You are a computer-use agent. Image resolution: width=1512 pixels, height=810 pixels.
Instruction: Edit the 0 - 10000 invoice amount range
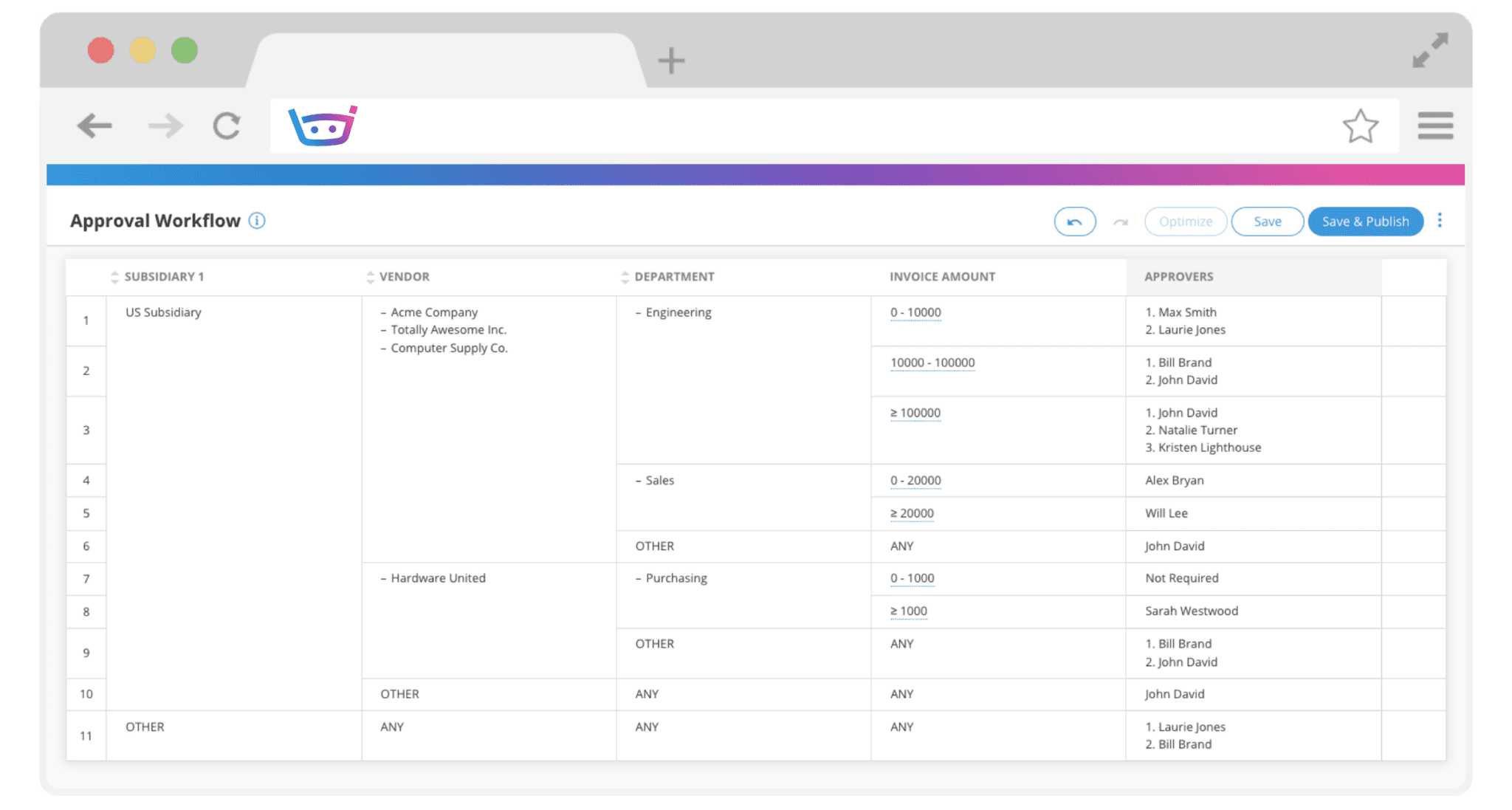coord(915,312)
